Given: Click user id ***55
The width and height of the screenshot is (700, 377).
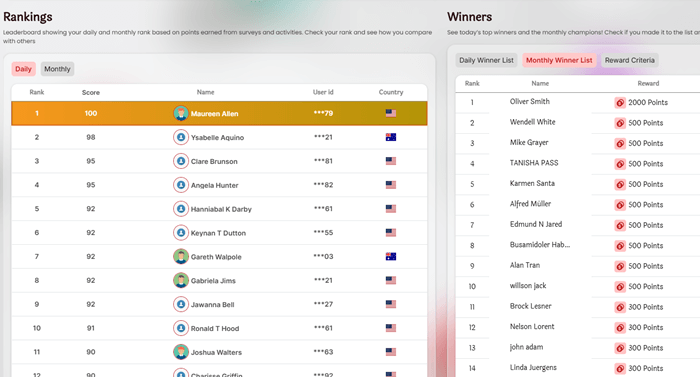Looking at the screenshot, I should pos(323,232).
